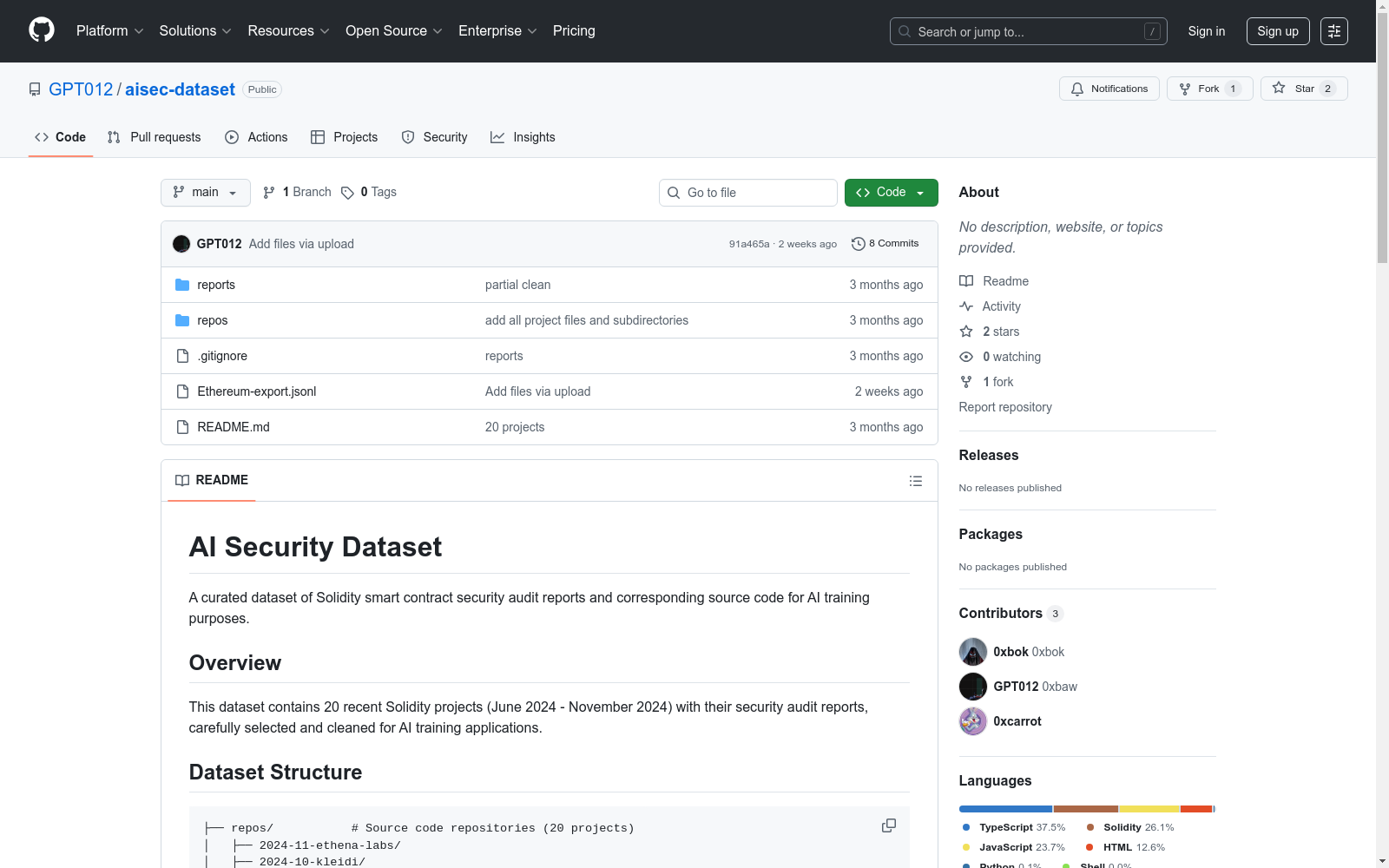1389x868 pixels.
Task: Expand the Open Source menu
Action: [x=393, y=31]
